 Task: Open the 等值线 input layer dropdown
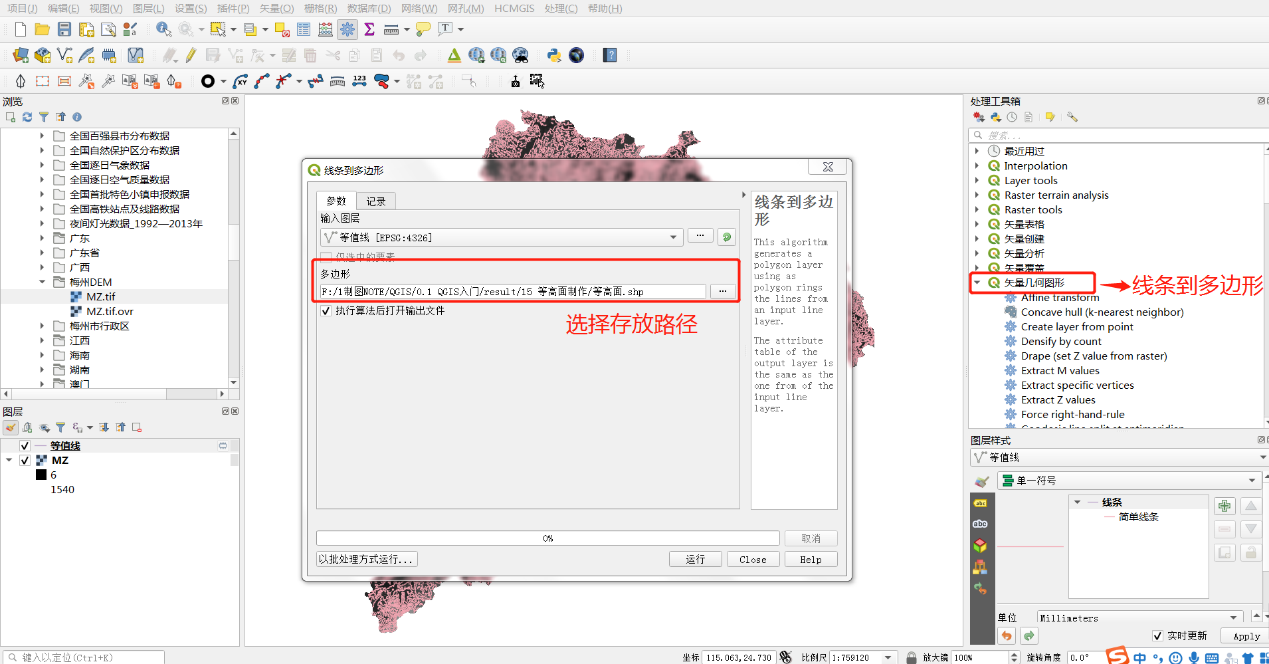(676, 237)
